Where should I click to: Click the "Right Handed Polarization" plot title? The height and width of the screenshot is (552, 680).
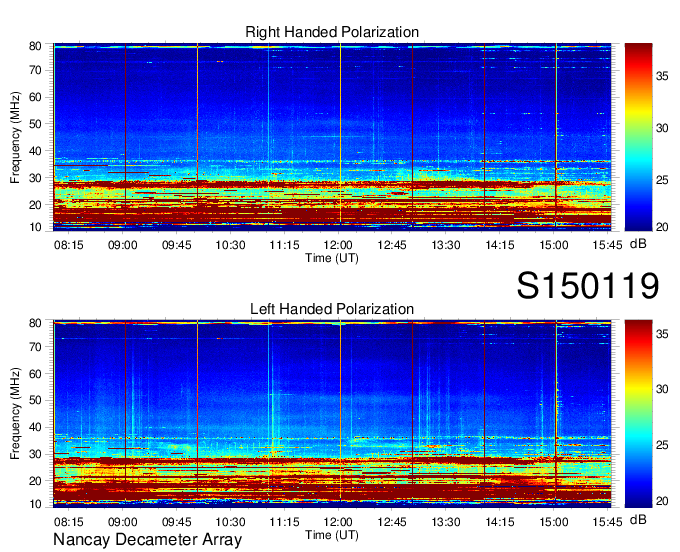332,32
